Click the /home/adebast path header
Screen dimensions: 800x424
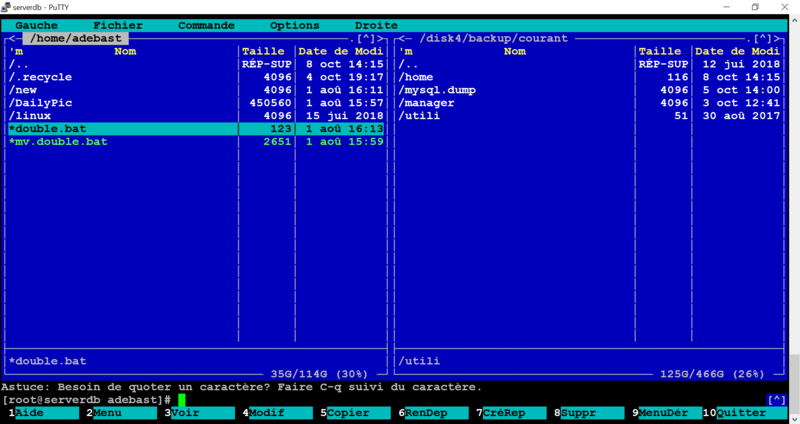click(76, 39)
